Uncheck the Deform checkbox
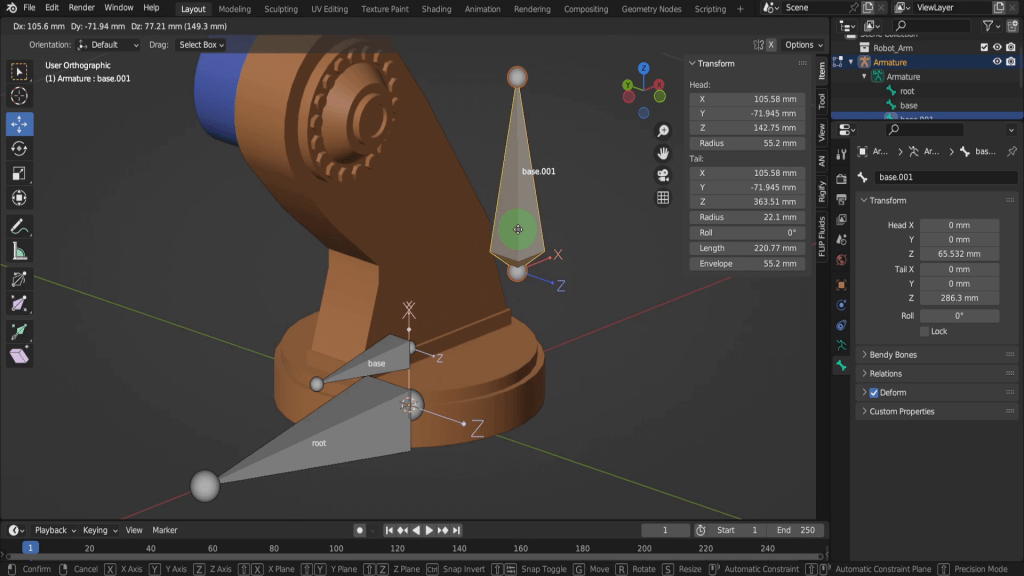This screenshot has height=576, width=1024. (x=874, y=393)
